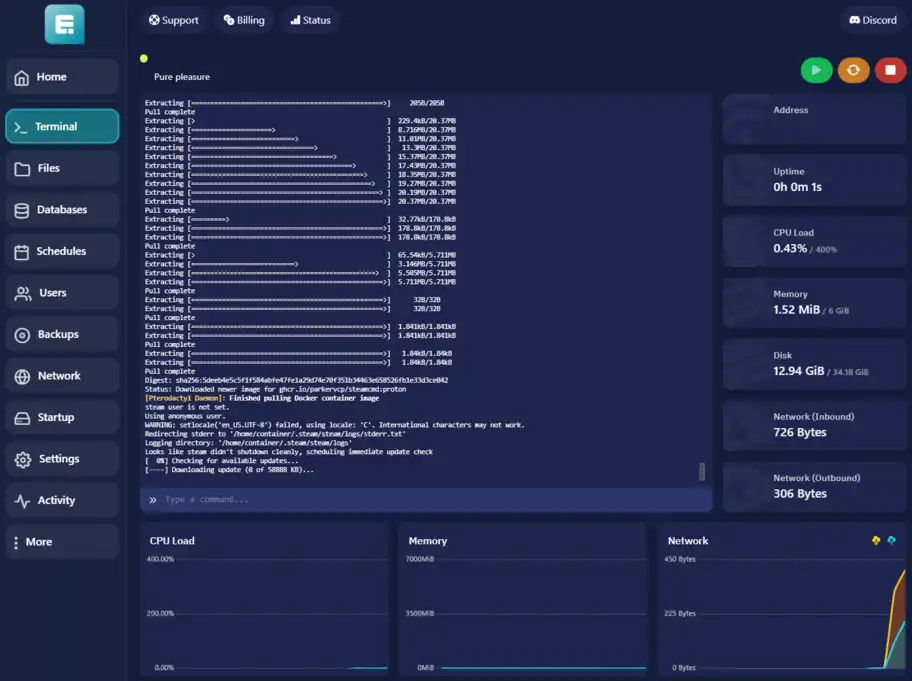This screenshot has height=681, width=912.
Task: Click the logo in the top-left corner
Action: tap(64, 24)
